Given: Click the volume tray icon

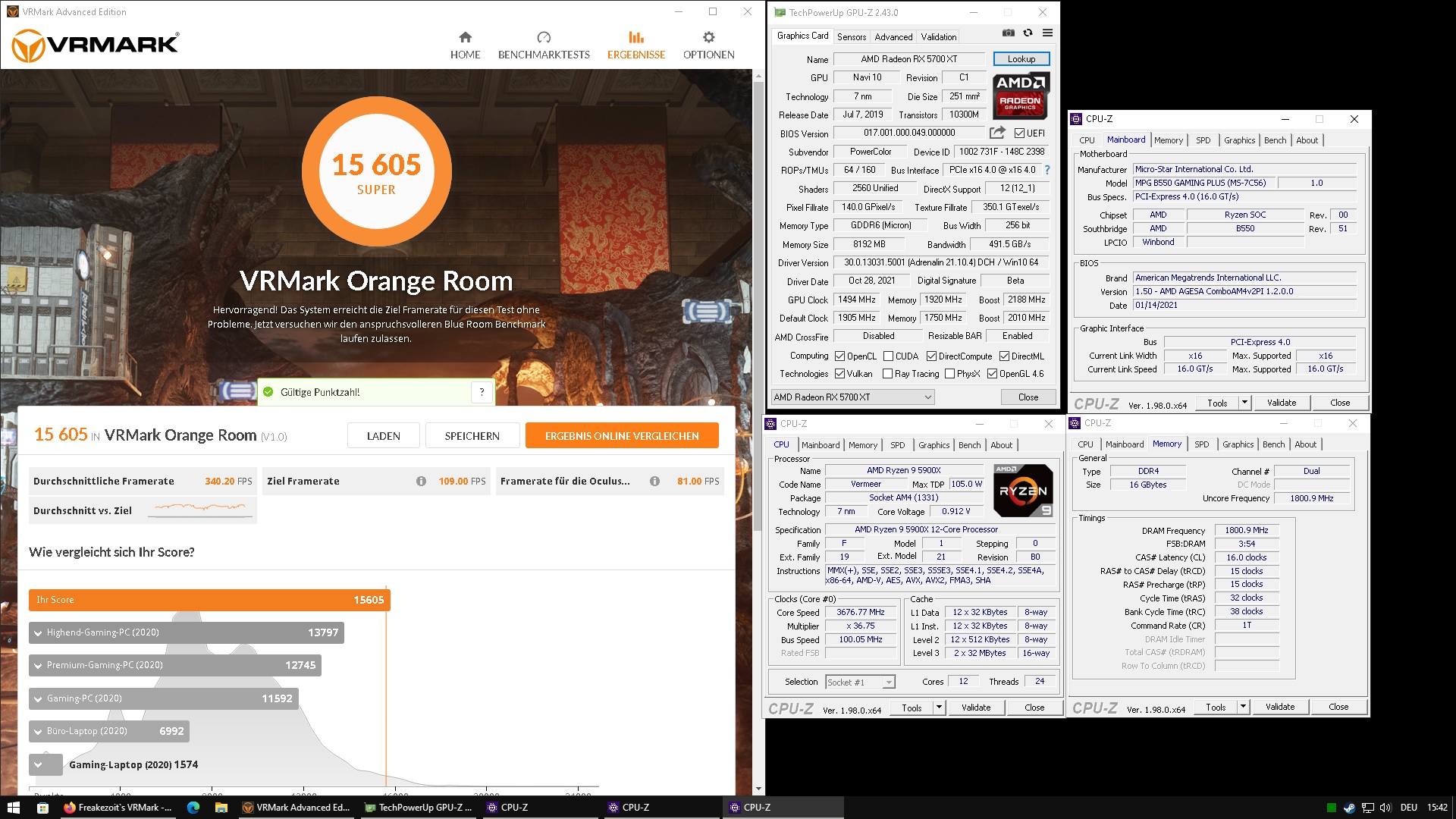Looking at the screenshot, I should 1385,808.
